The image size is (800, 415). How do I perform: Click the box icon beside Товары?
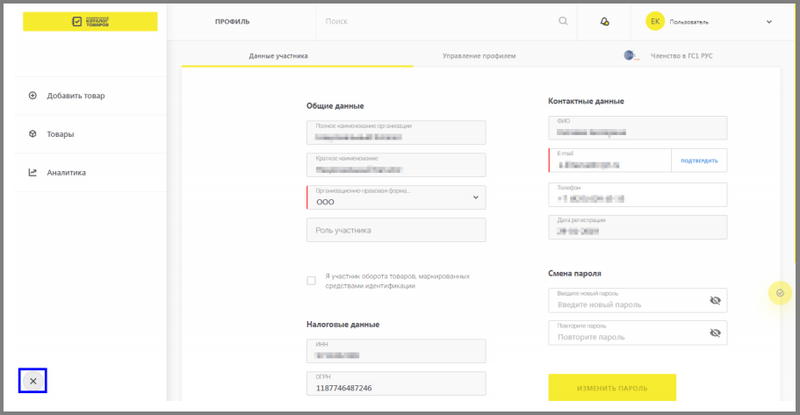[x=33, y=134]
